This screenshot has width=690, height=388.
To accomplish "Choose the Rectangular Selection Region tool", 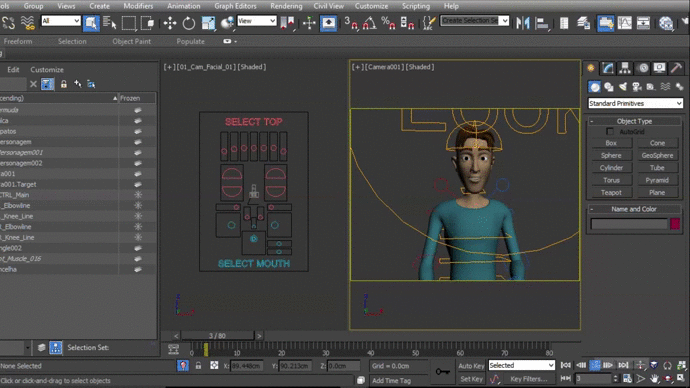I will point(128,23).
